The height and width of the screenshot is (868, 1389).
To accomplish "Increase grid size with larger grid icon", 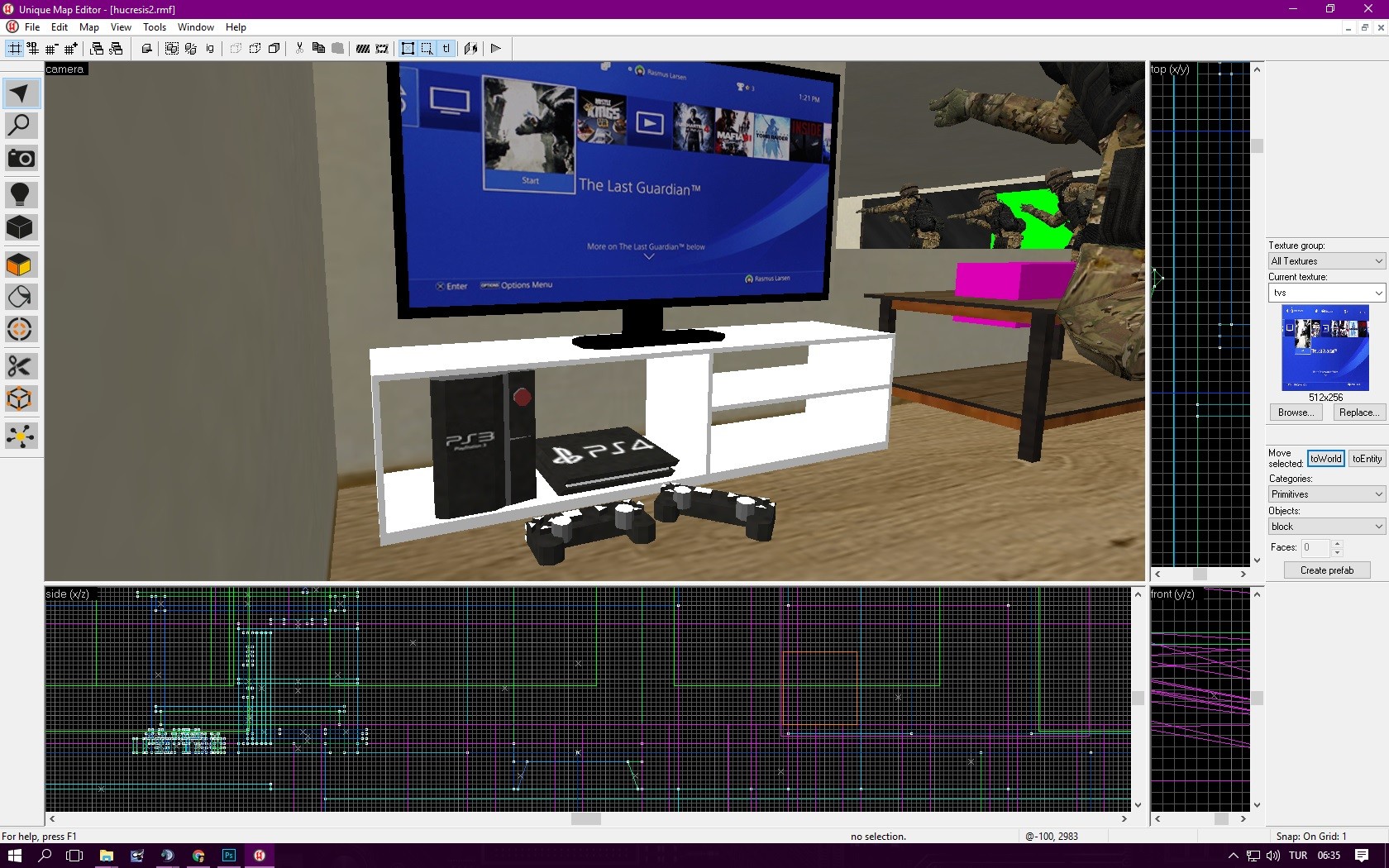I will click(71, 49).
